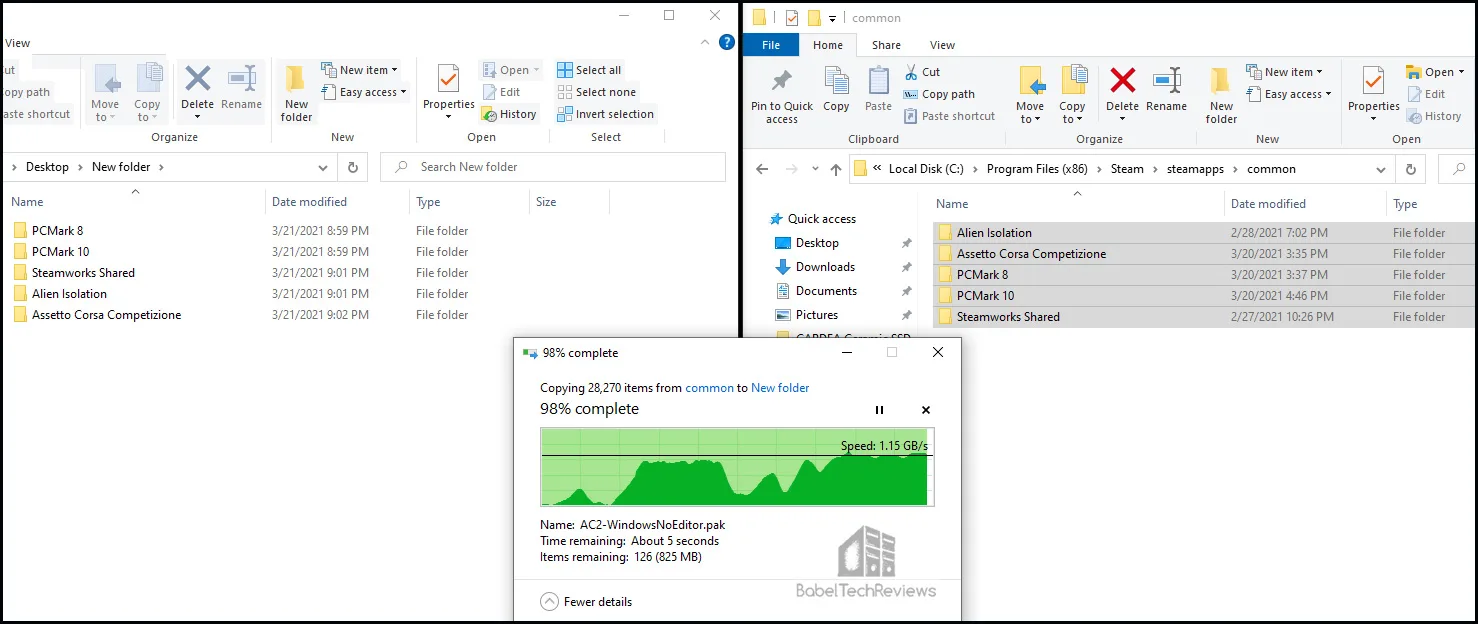The image size is (1478, 624).
Task: Go up one level in right window
Action: click(x=836, y=169)
